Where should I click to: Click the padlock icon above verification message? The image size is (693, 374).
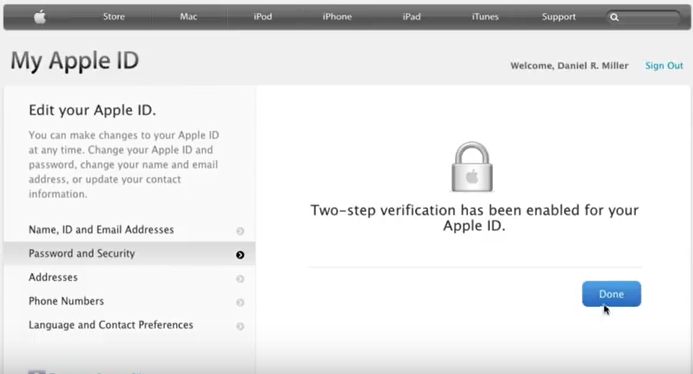point(472,167)
